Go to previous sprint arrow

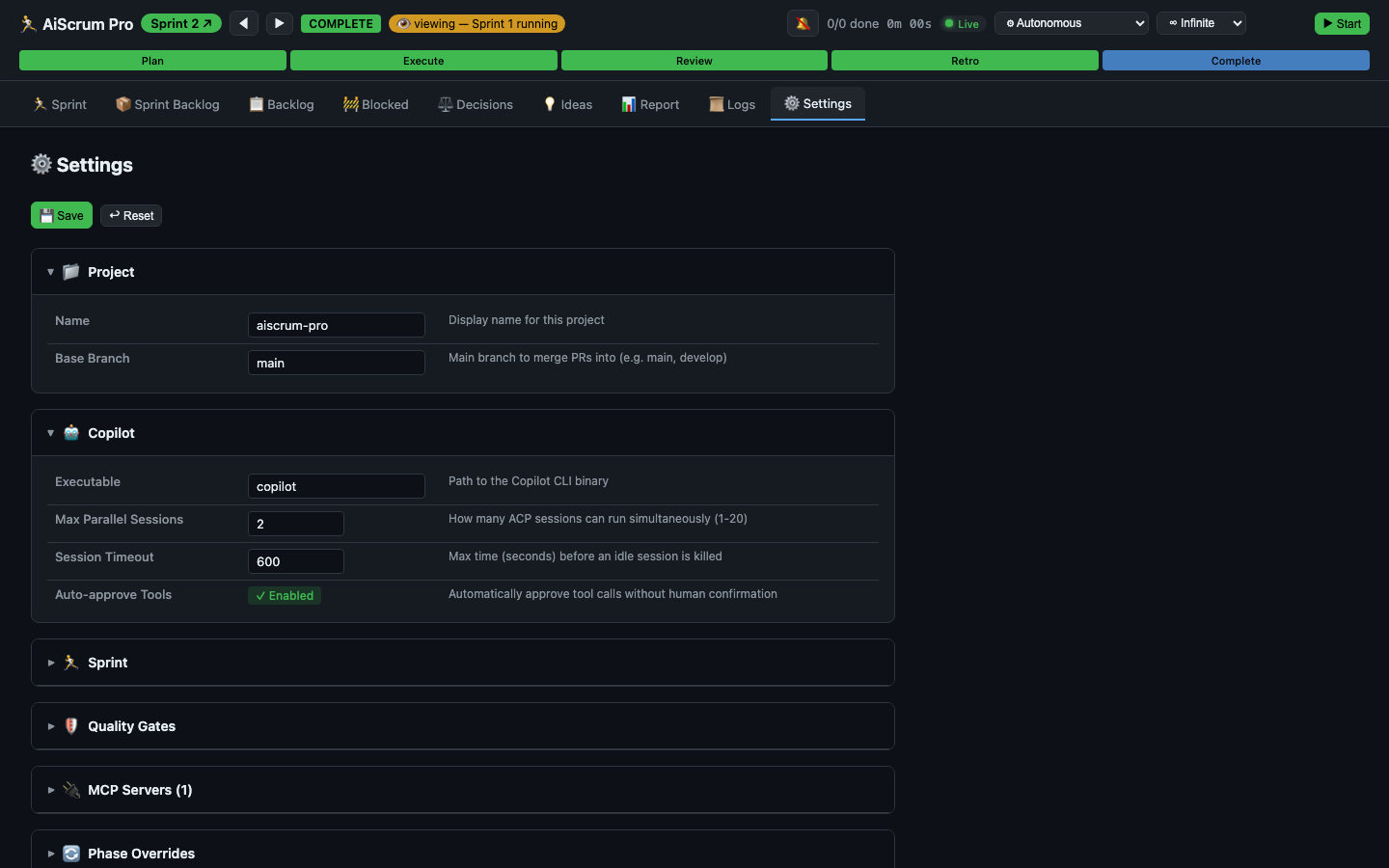click(x=244, y=23)
